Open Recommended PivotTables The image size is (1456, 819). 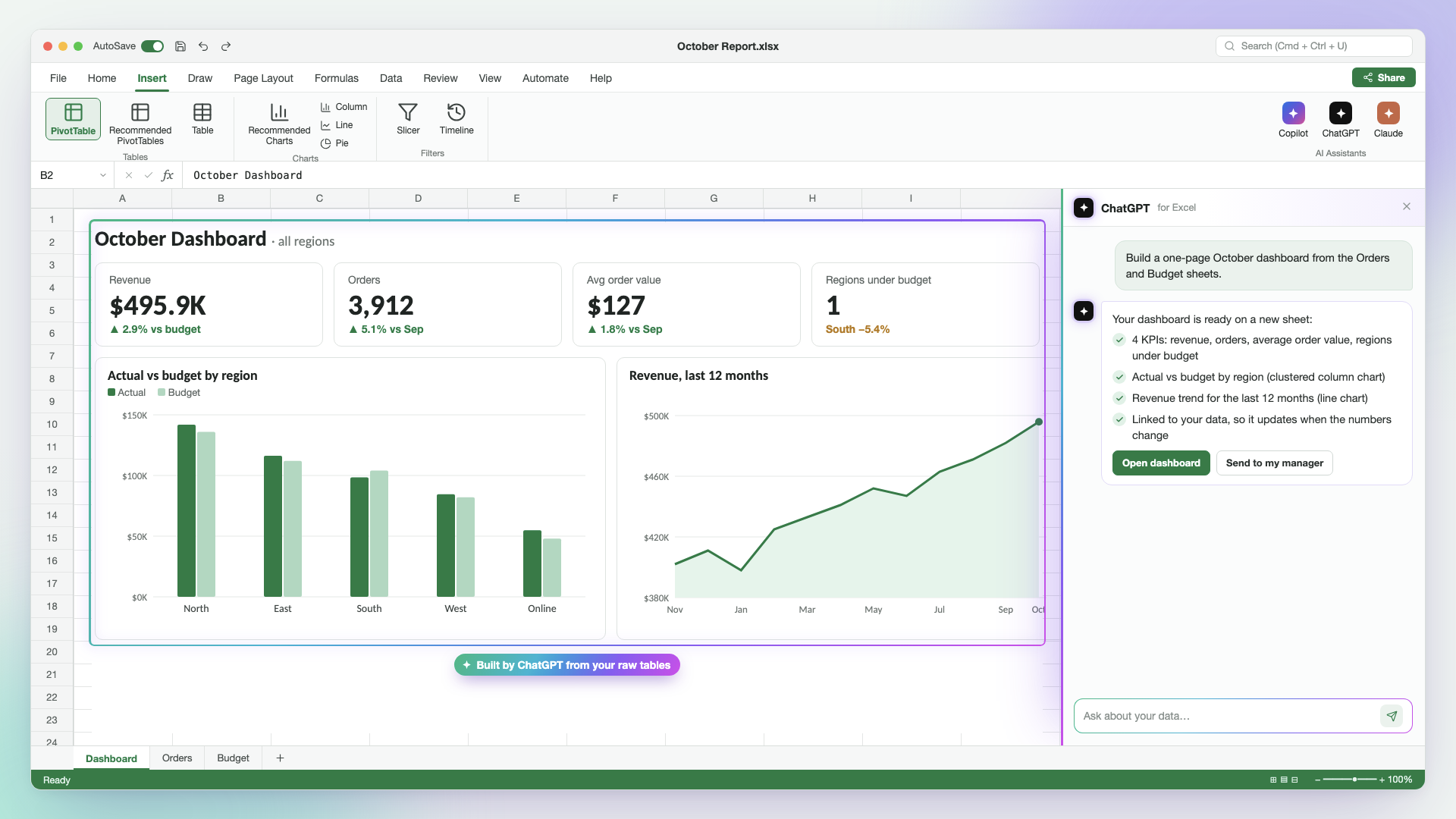coord(140,123)
